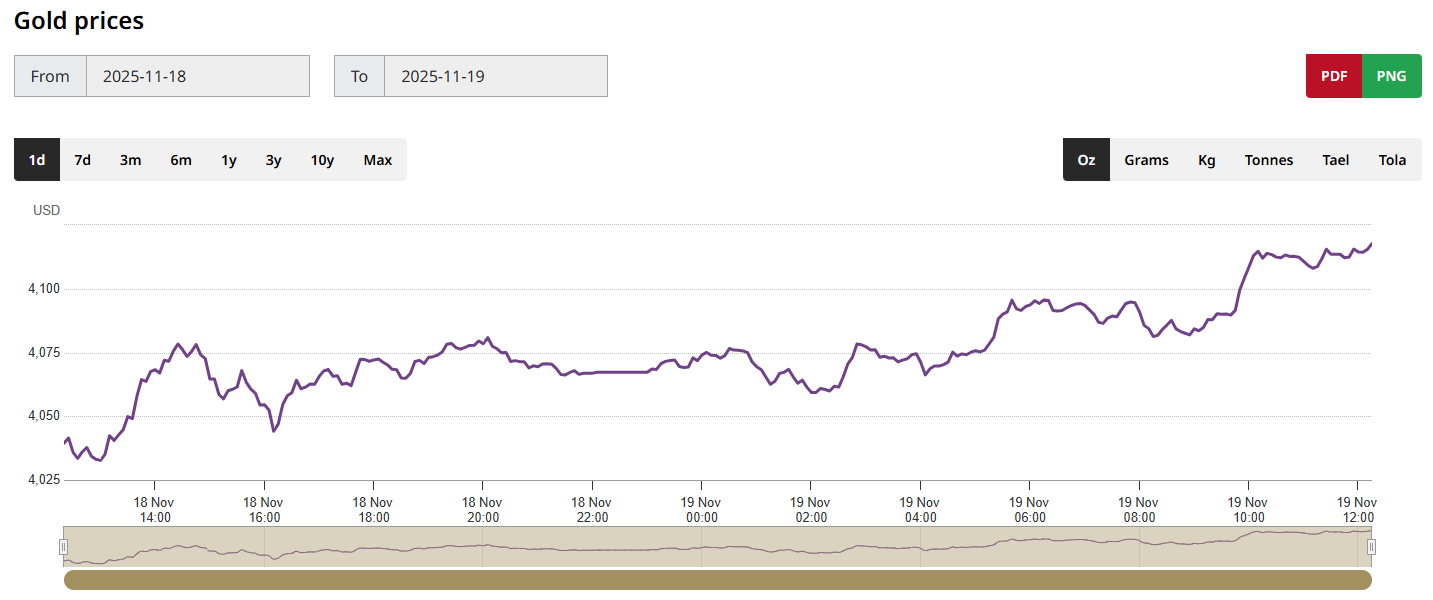Switch to 7d time range
This screenshot has width=1433, height=600.
tap(83, 160)
